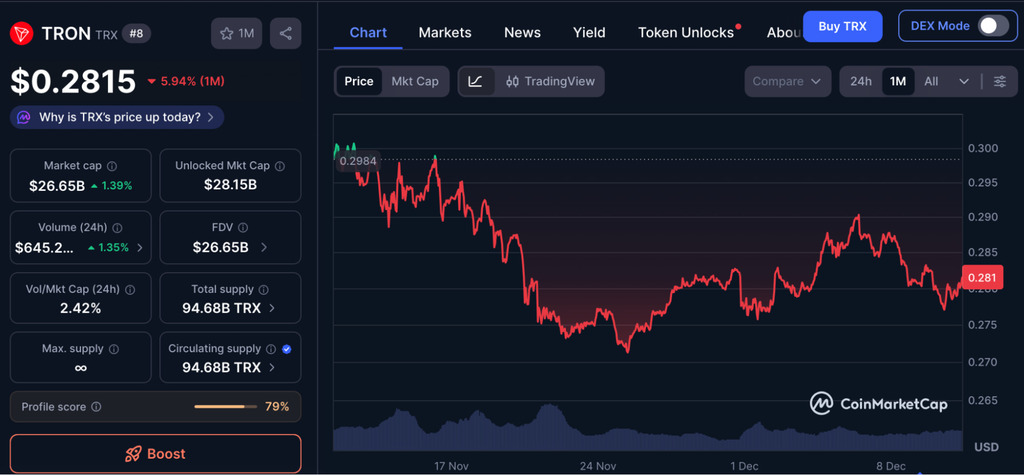Viewport: 1024px width, 475px height.
Task: Expand the time range chevron next to All
Action: (964, 81)
